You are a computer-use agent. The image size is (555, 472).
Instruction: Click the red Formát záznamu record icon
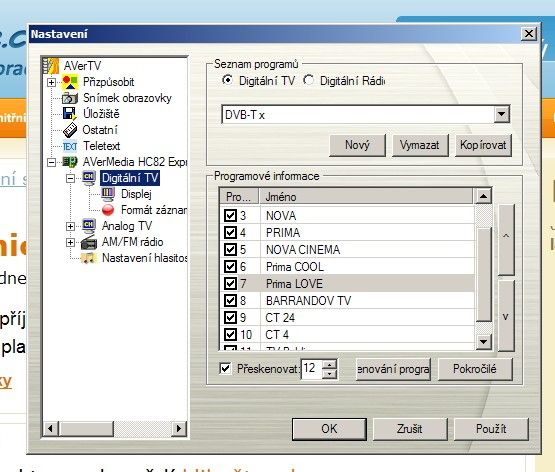click(x=108, y=210)
